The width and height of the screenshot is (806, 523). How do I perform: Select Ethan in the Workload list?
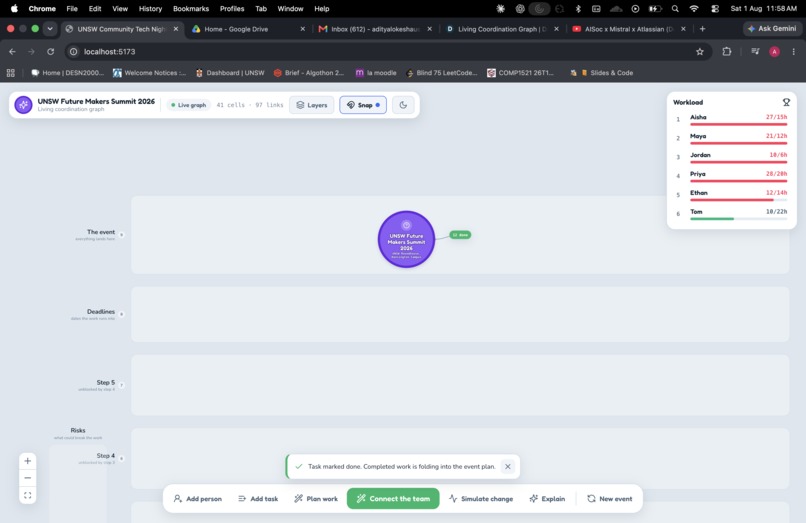click(x=731, y=195)
